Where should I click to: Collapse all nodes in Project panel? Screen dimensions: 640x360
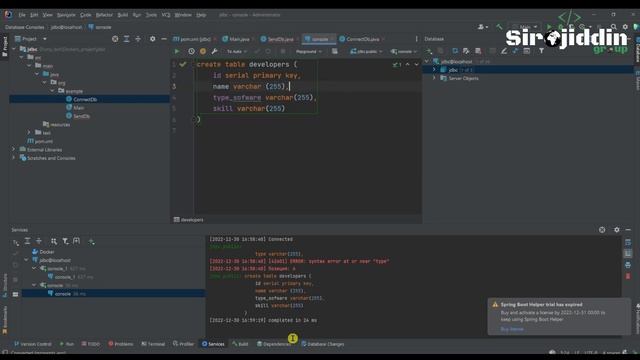[138, 39]
